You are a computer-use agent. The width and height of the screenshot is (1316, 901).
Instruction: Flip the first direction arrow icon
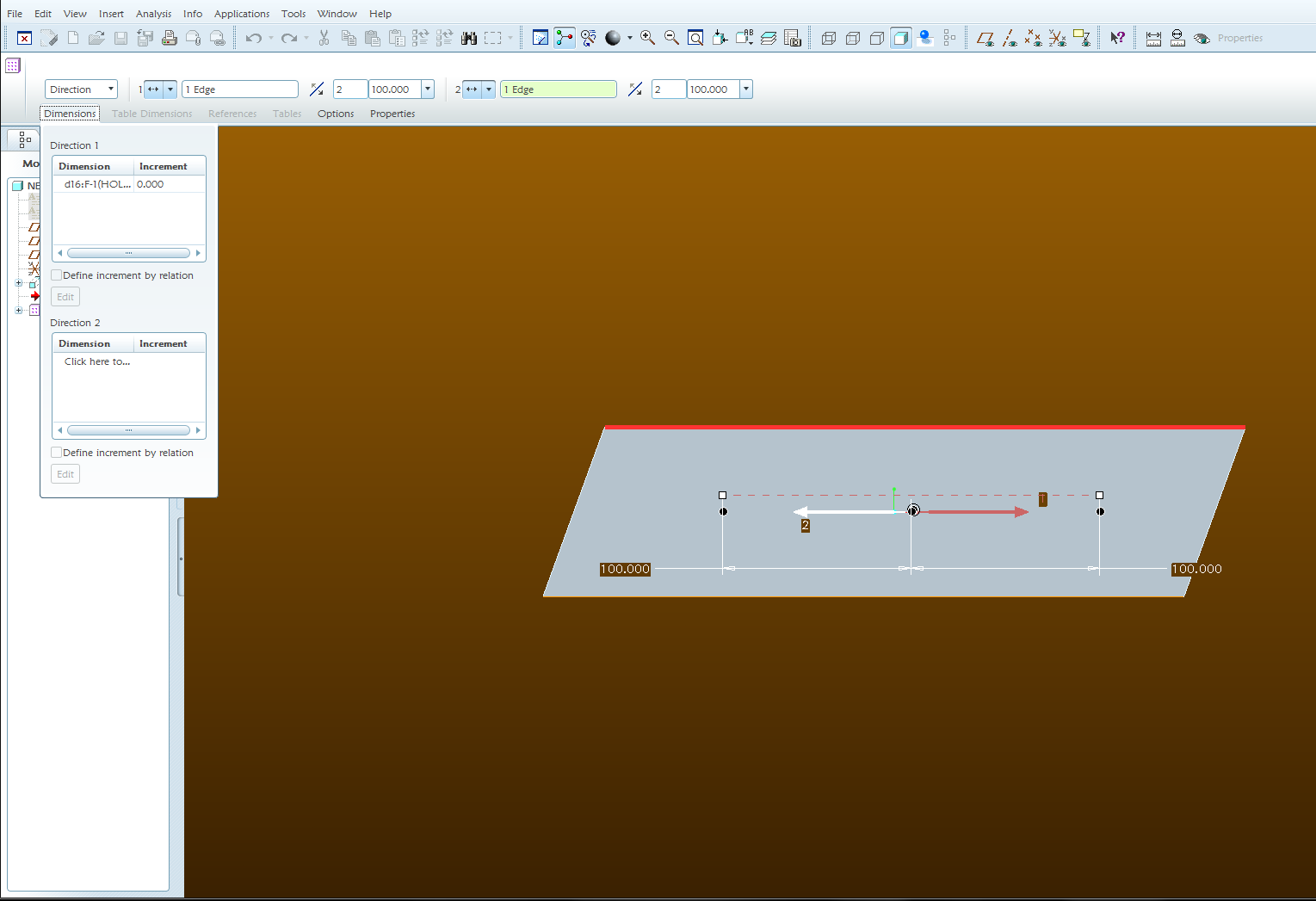coord(317,89)
